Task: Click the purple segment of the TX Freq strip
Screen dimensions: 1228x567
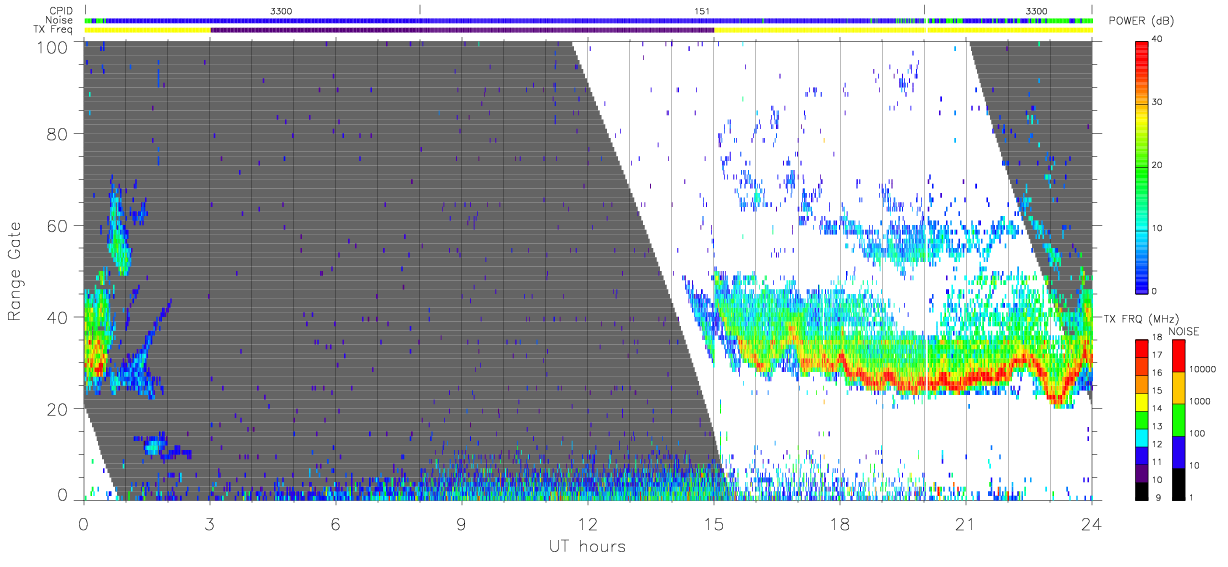Action: pos(462,30)
